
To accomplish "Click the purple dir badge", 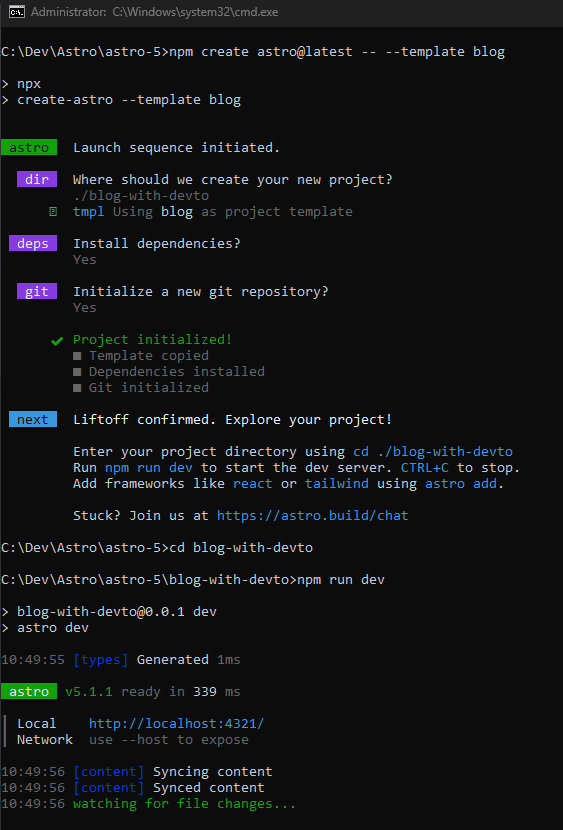I will 37,179.
